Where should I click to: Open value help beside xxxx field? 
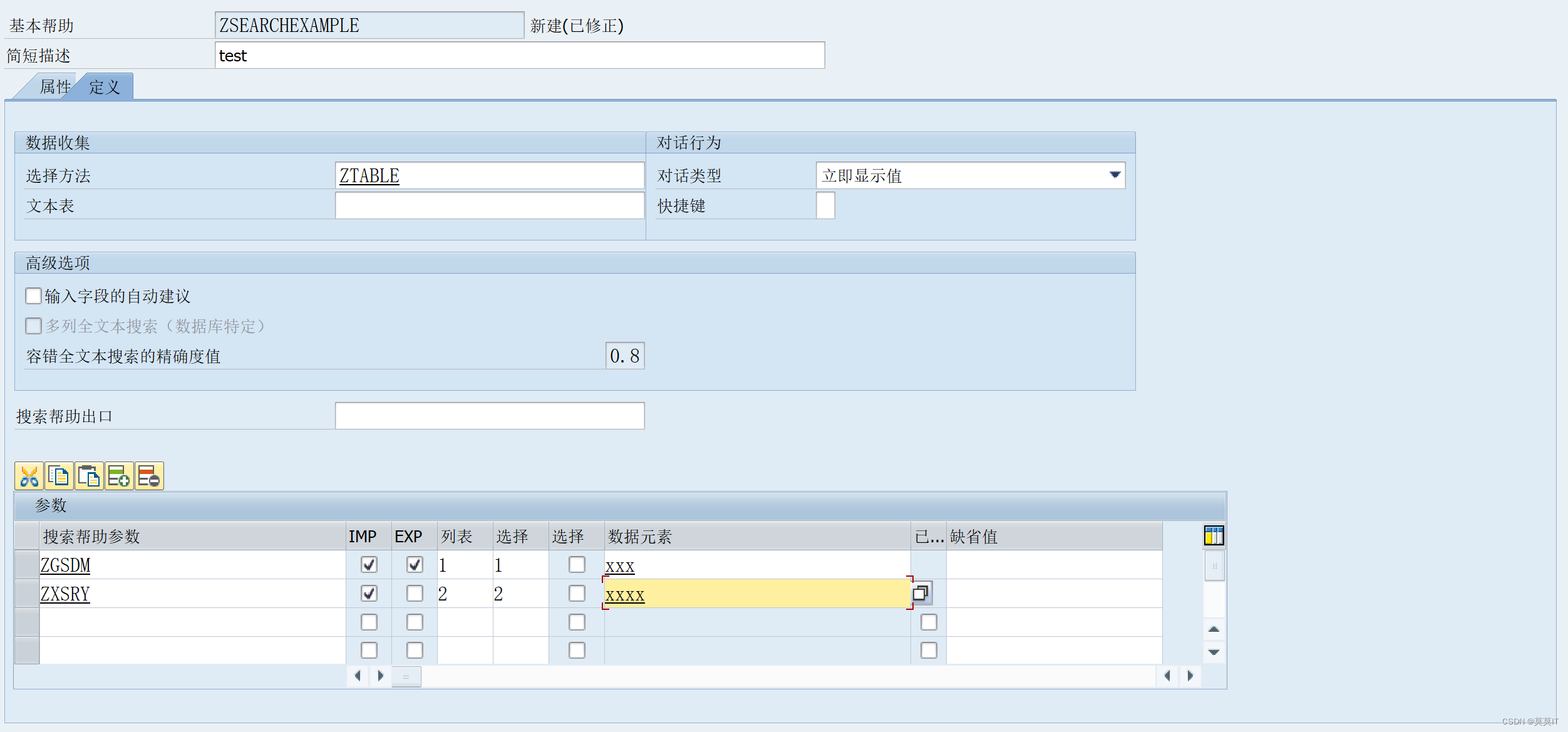(x=921, y=593)
